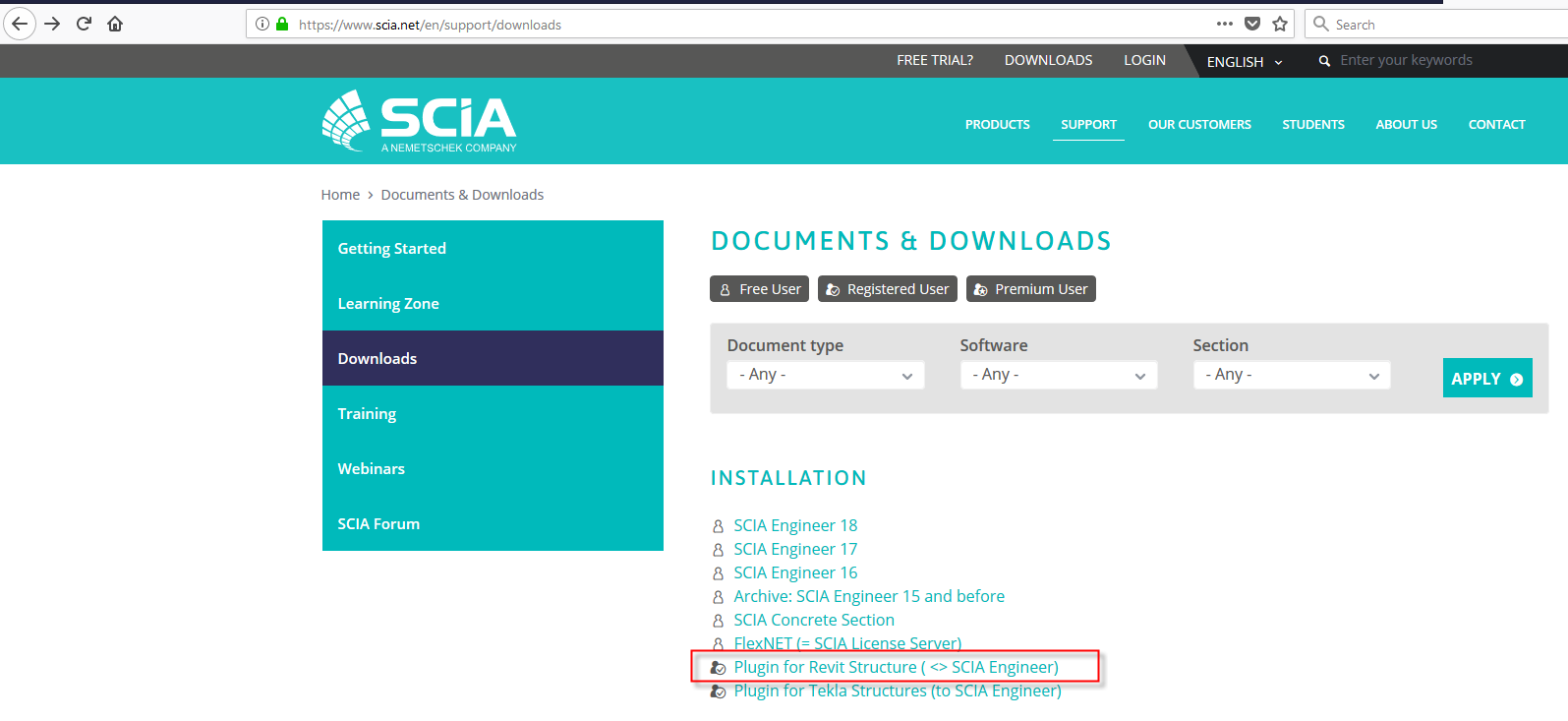
Task: Expand the Document type dropdown
Action: tap(825, 375)
